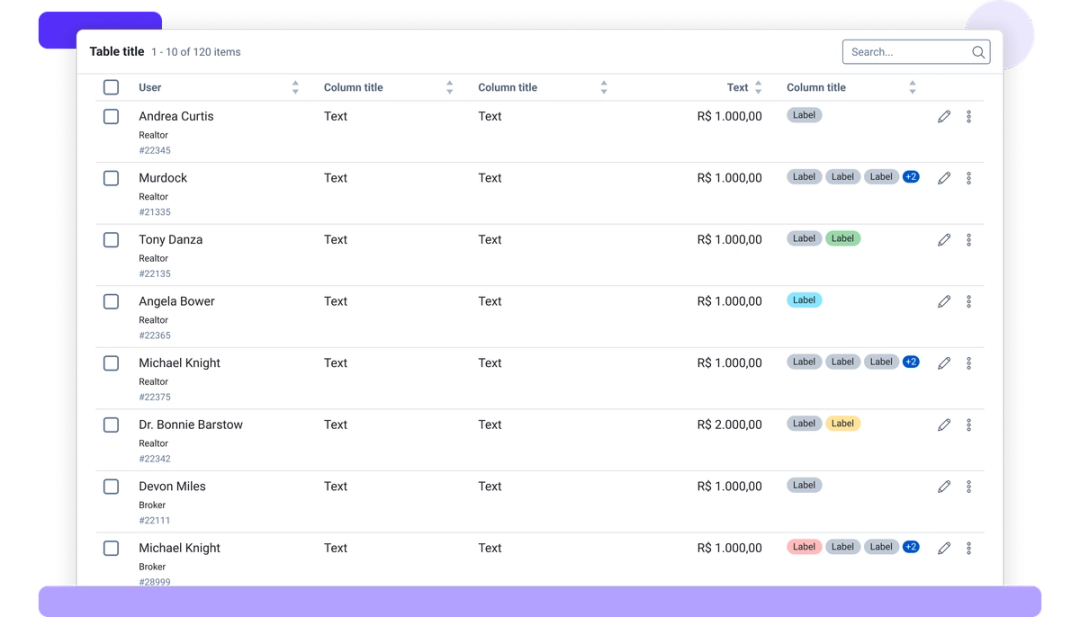Expand the +2 badge on Murdock's row
The image size is (1080, 617).
point(911,176)
